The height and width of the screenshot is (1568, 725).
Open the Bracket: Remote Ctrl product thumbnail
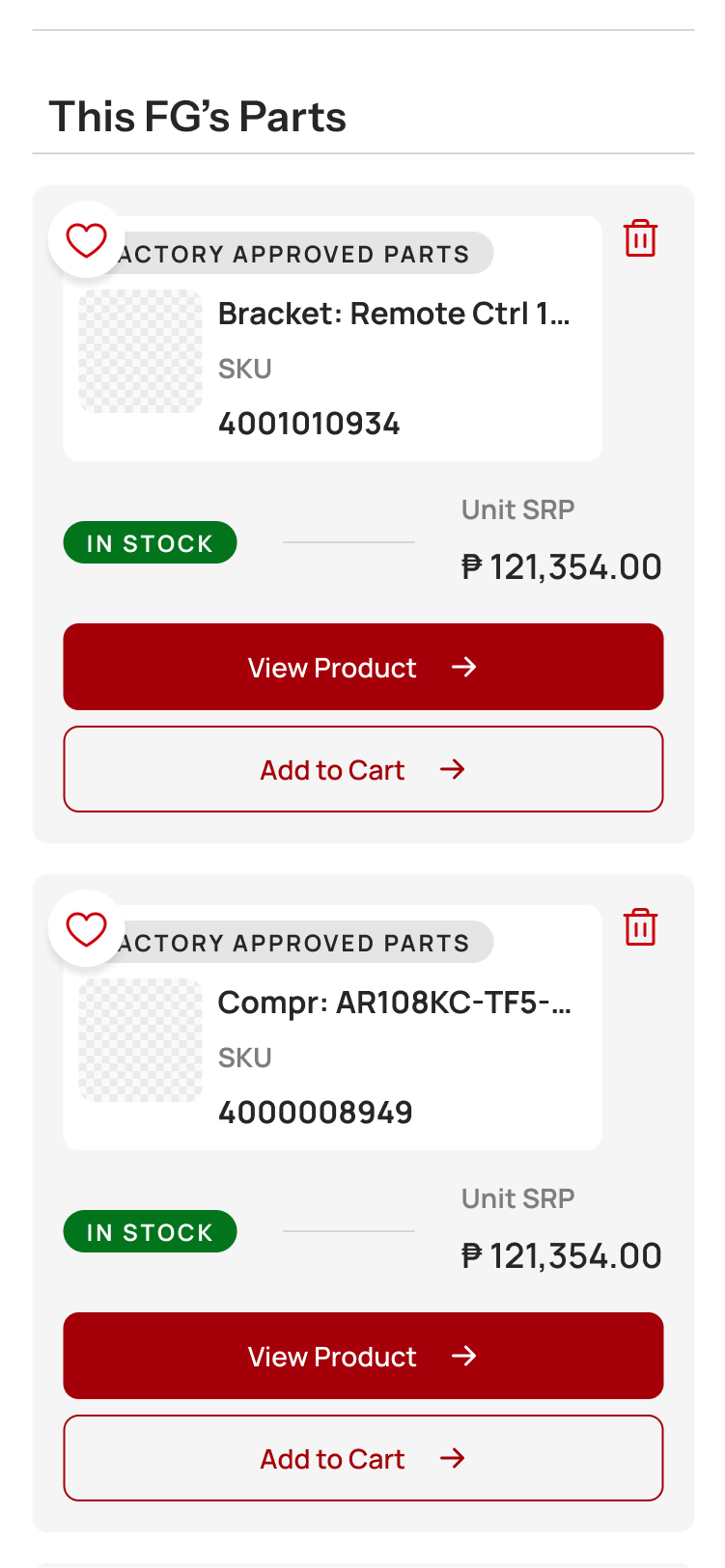(140, 351)
